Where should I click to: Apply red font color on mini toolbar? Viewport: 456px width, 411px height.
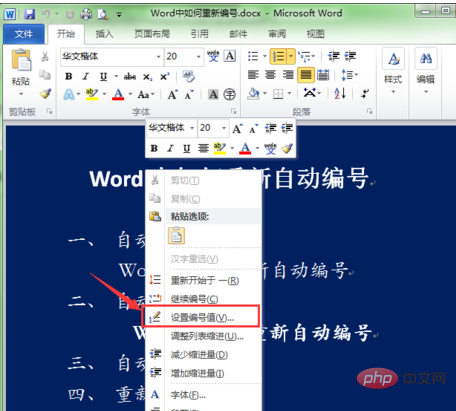pyautogui.click(x=245, y=148)
